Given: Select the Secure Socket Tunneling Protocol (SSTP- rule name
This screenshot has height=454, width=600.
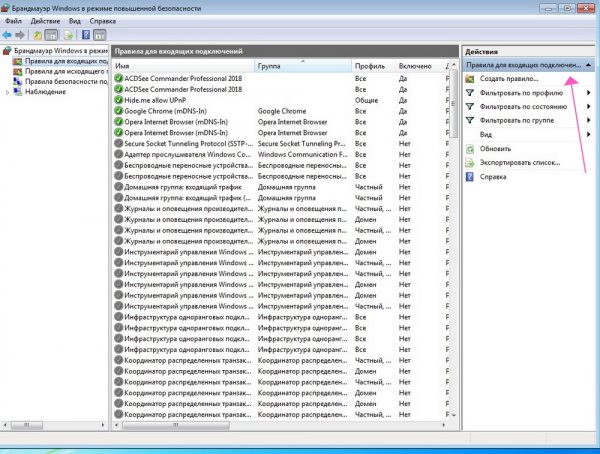Looking at the screenshot, I should (x=189, y=143).
